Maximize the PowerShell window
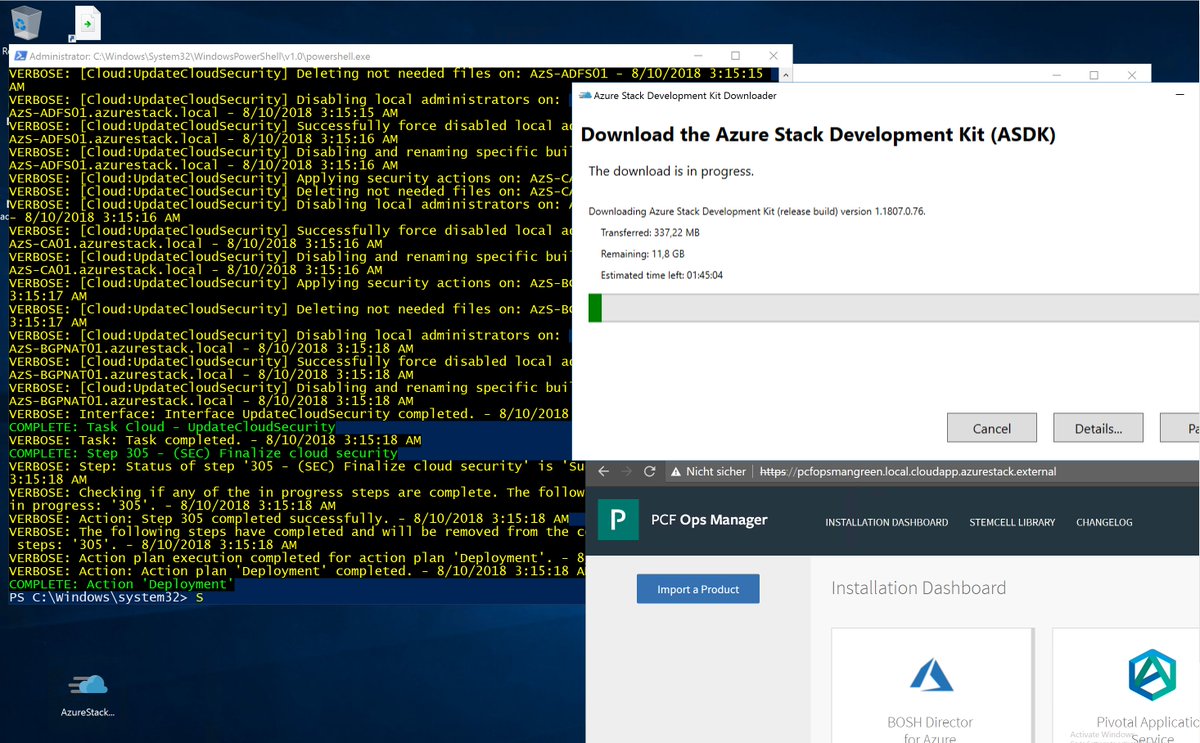This screenshot has width=1200, height=743. click(x=736, y=56)
